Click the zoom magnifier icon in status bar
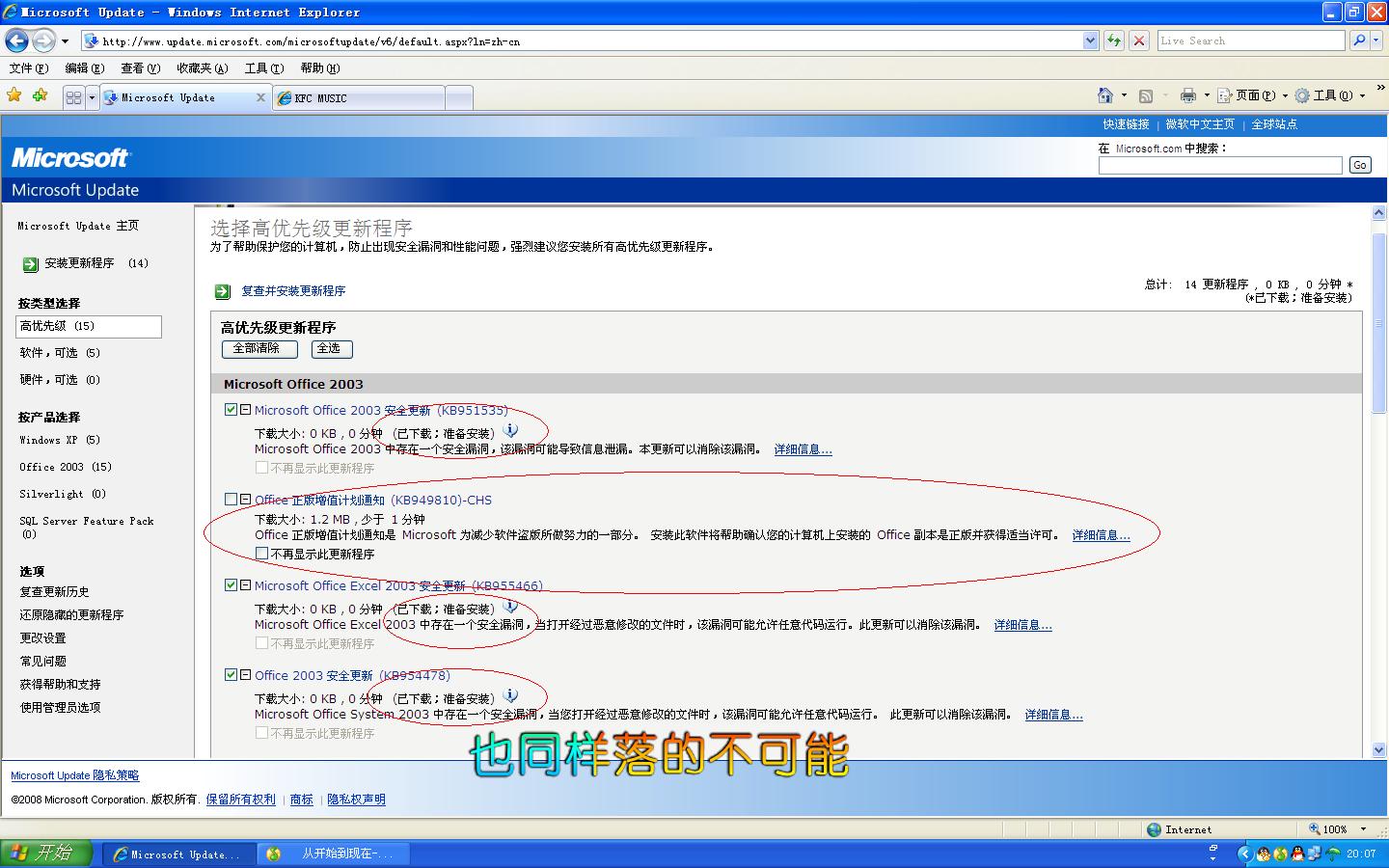 coord(1315,829)
